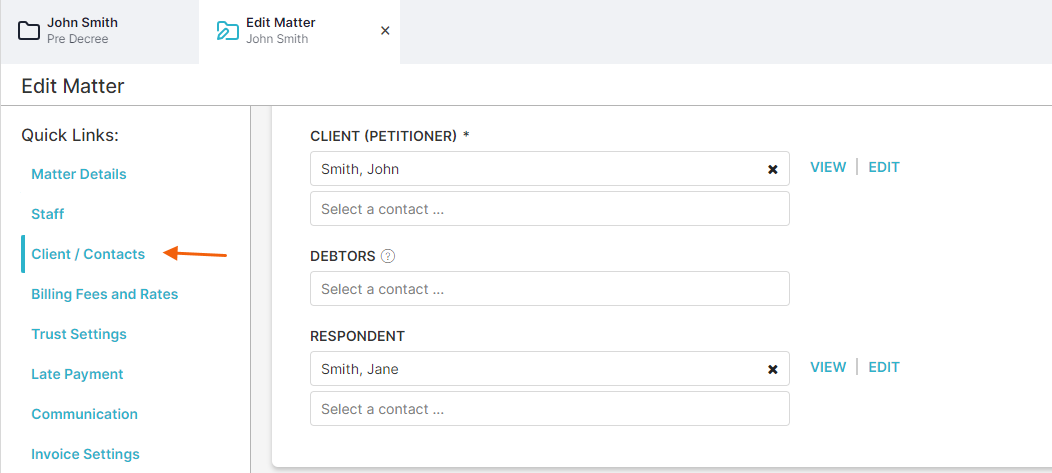Open the Billing Fees and Rates link
The image size is (1052, 473).
point(105,295)
